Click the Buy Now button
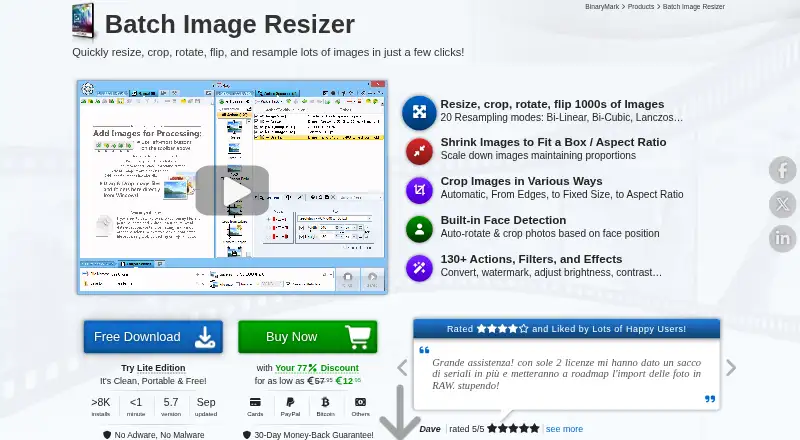Screen dimensions: 800x440 308,337
